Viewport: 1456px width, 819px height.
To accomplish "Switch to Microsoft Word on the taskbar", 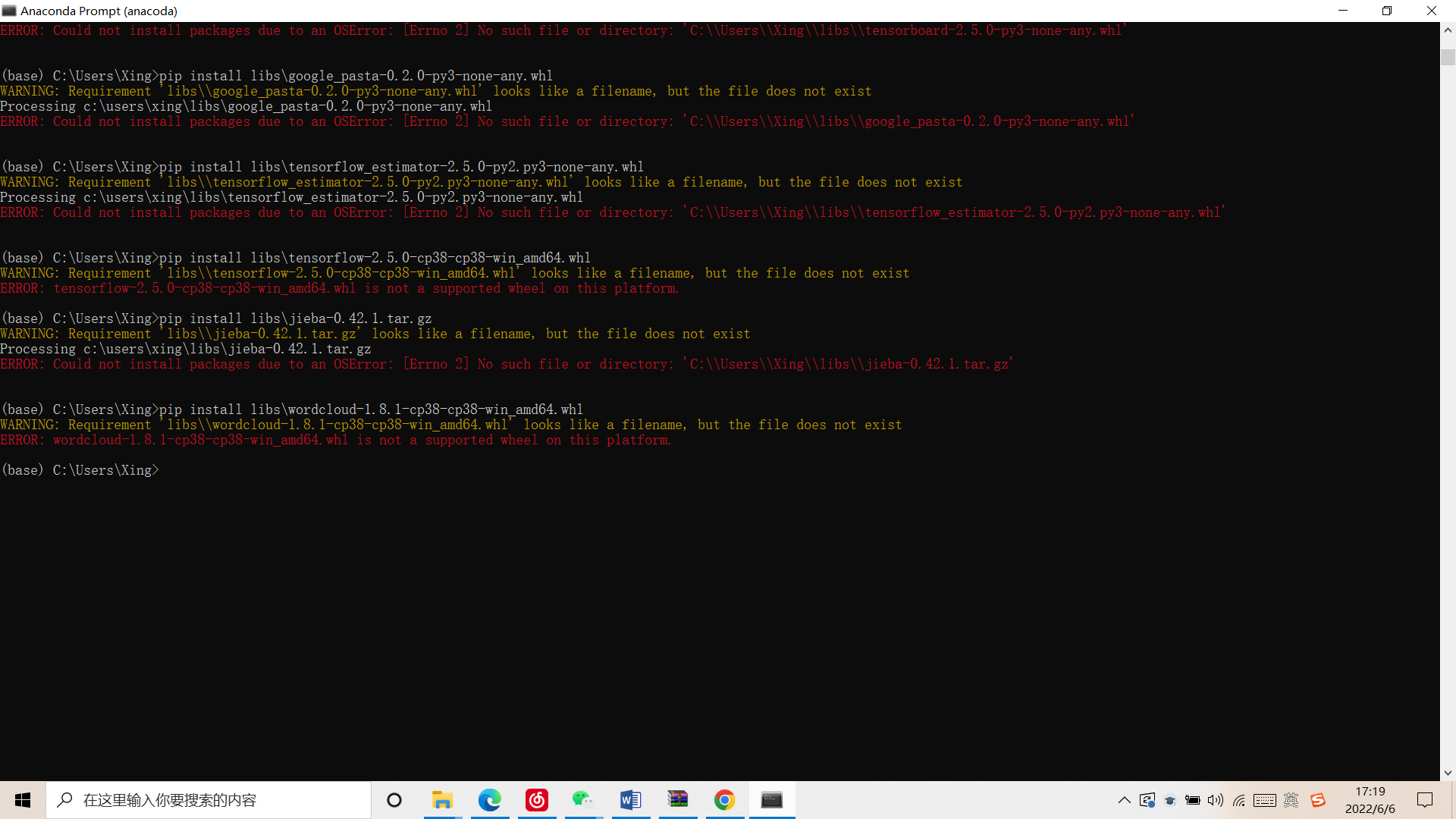I will (631, 800).
